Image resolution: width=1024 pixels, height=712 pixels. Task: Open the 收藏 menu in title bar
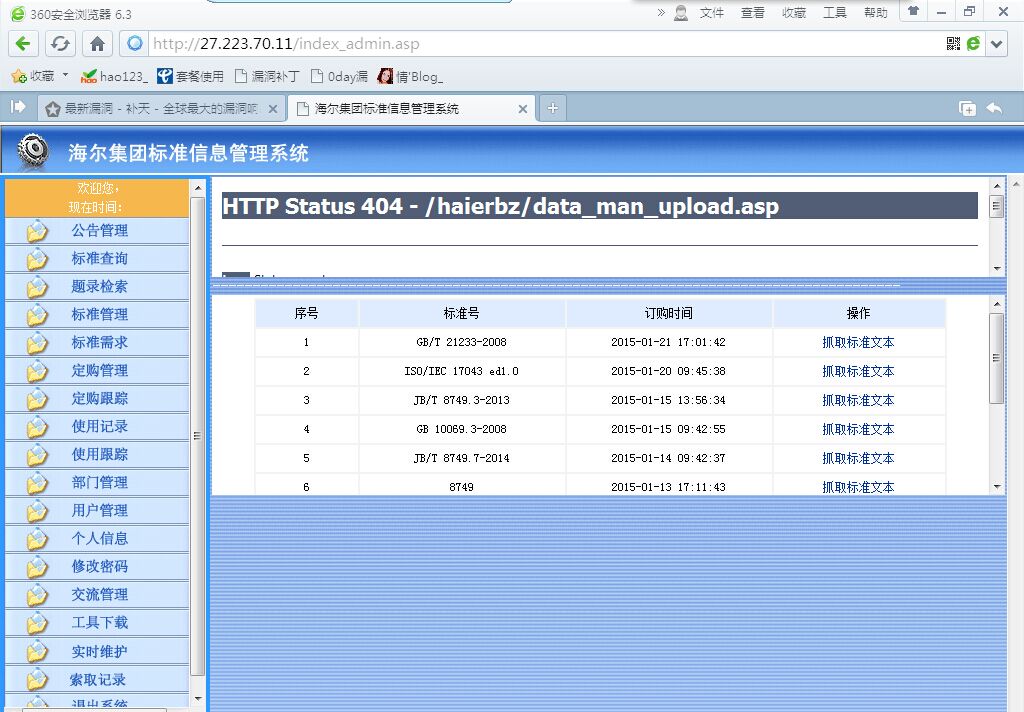[793, 12]
